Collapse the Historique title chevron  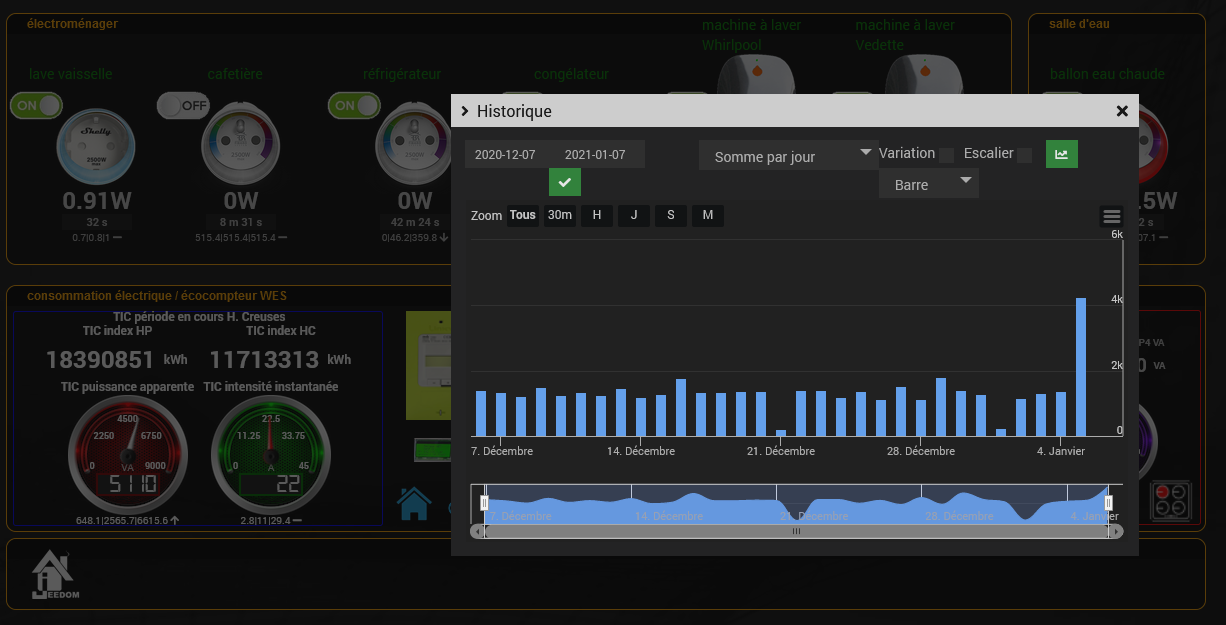point(464,111)
